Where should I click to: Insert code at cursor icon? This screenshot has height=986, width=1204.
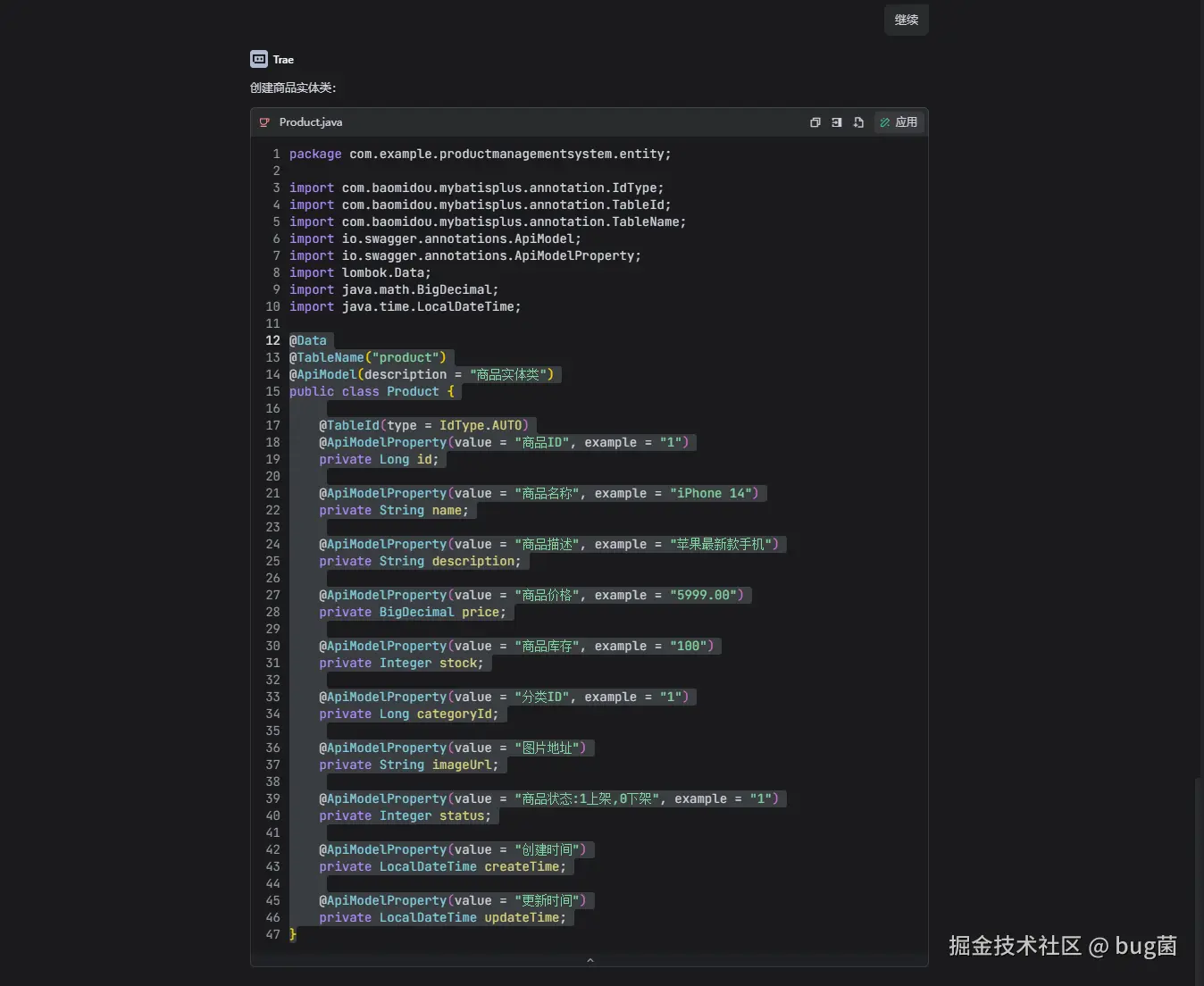coord(837,122)
